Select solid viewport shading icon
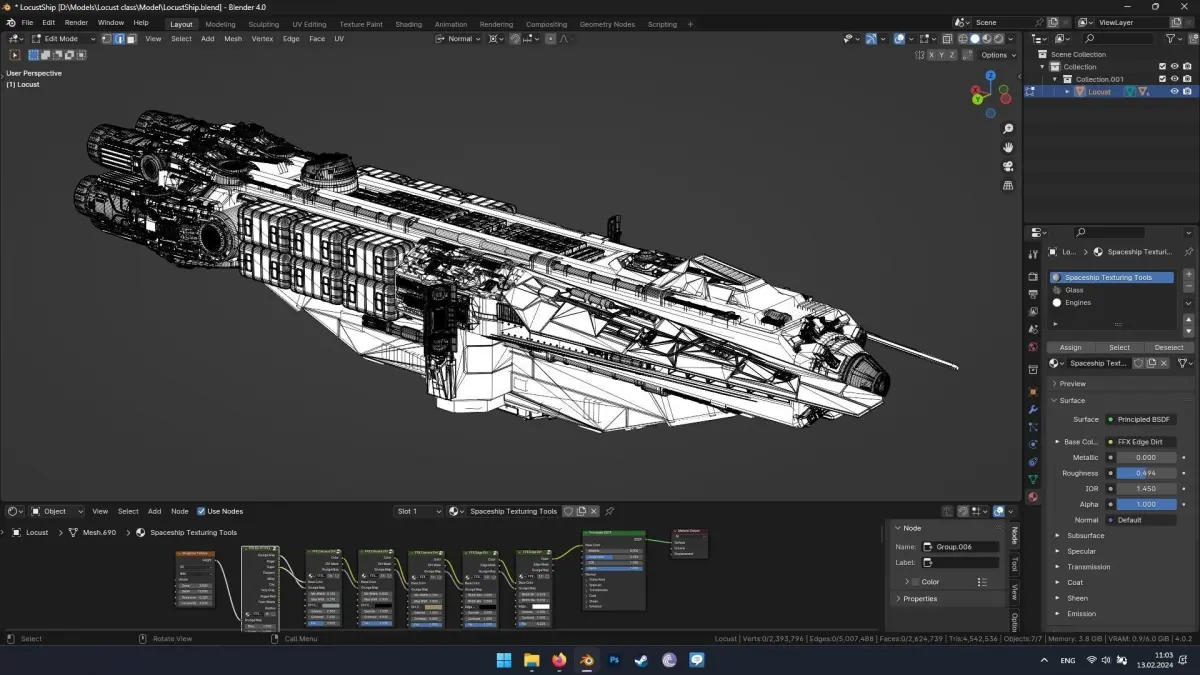1200x675 pixels. coord(975,39)
